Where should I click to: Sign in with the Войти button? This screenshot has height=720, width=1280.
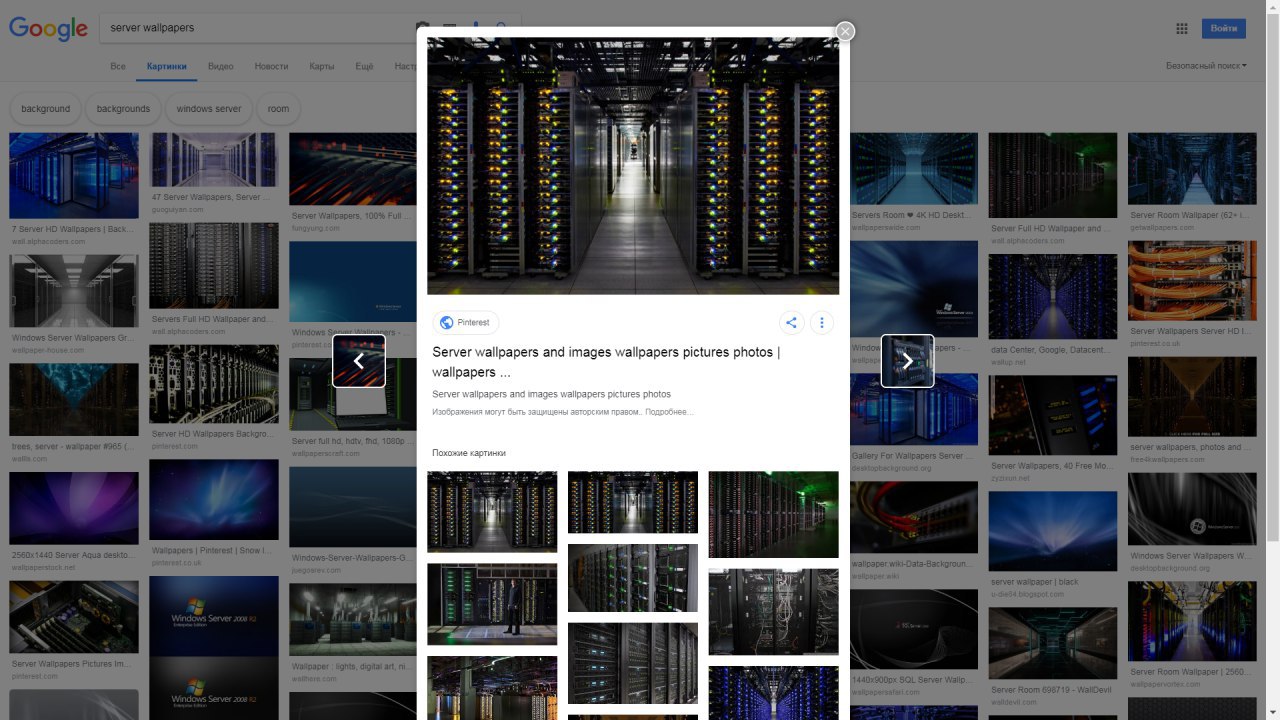pyautogui.click(x=1224, y=28)
